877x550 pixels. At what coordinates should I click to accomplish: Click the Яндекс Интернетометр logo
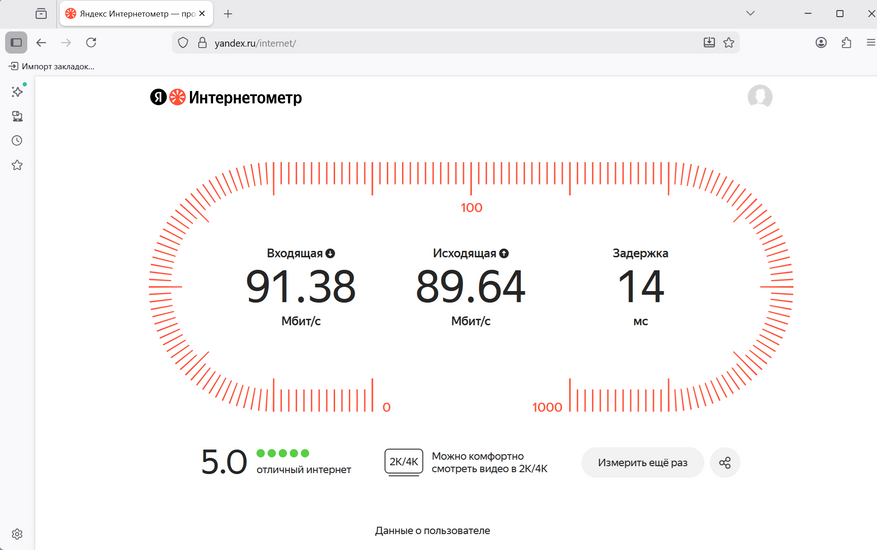click(226, 98)
